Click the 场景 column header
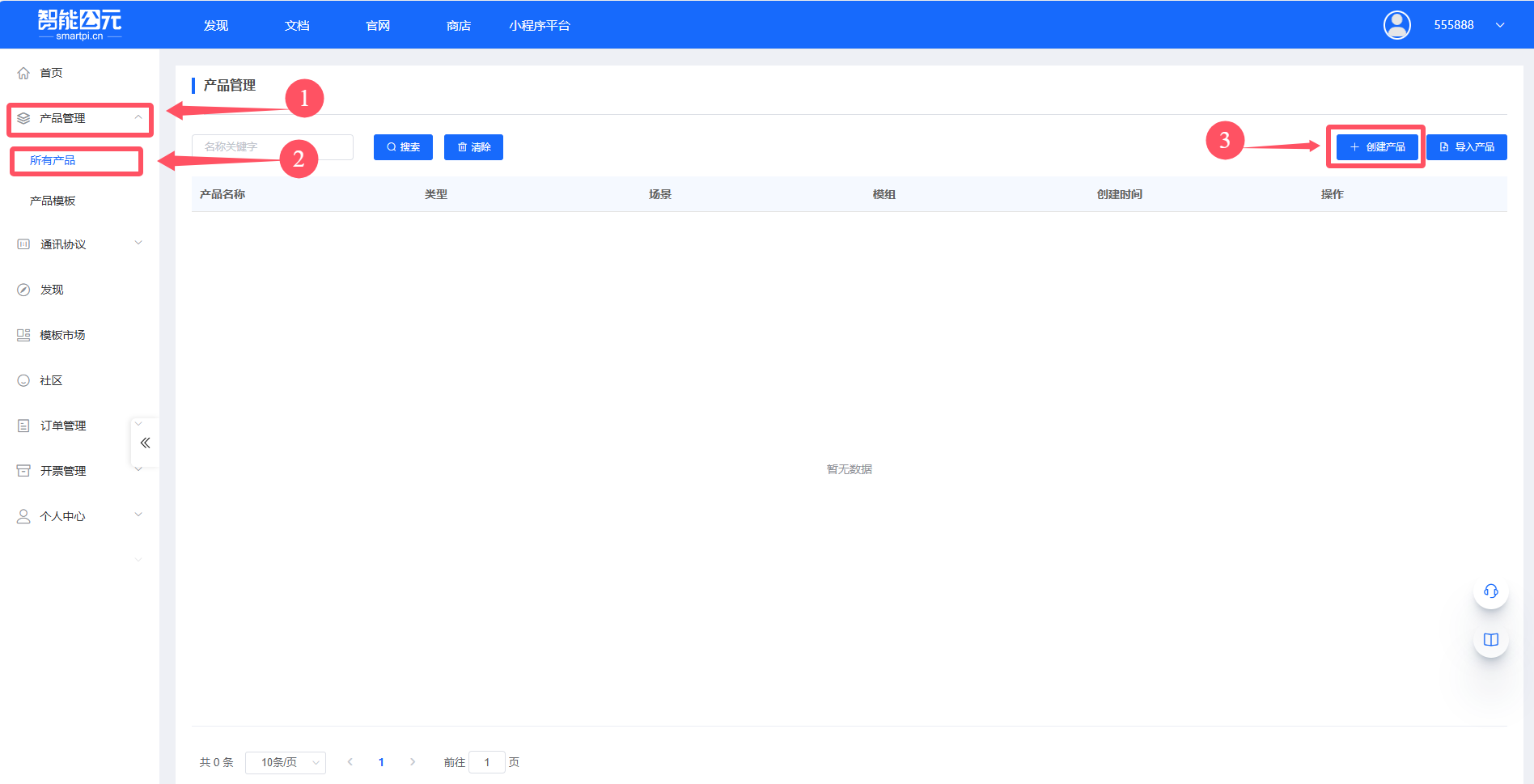This screenshot has width=1534, height=784. tap(660, 194)
